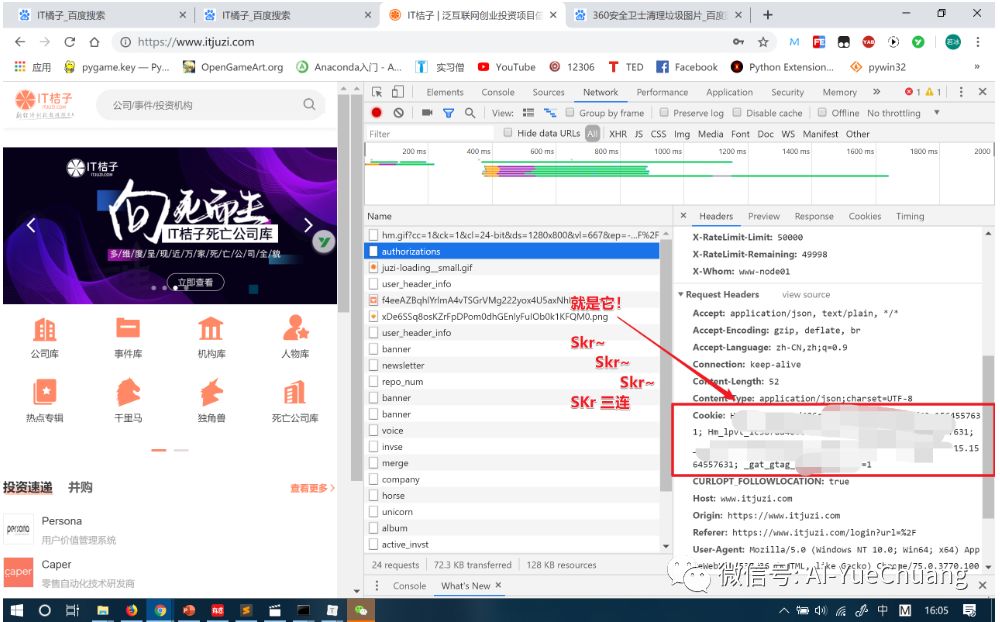The image size is (1000, 622).
Task: Filter requests by XHR type
Action: pos(617,134)
